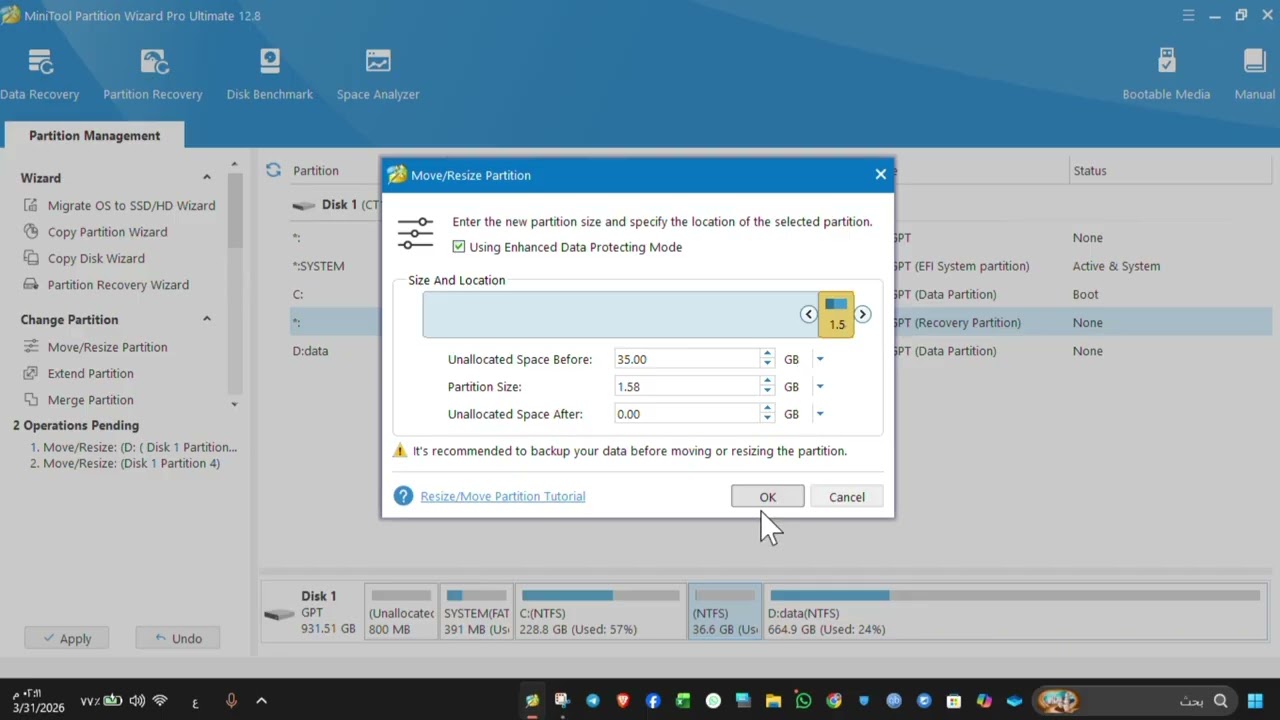Choose Merge Partition in the sidebar
The height and width of the screenshot is (720, 1280).
[x=78, y=400]
